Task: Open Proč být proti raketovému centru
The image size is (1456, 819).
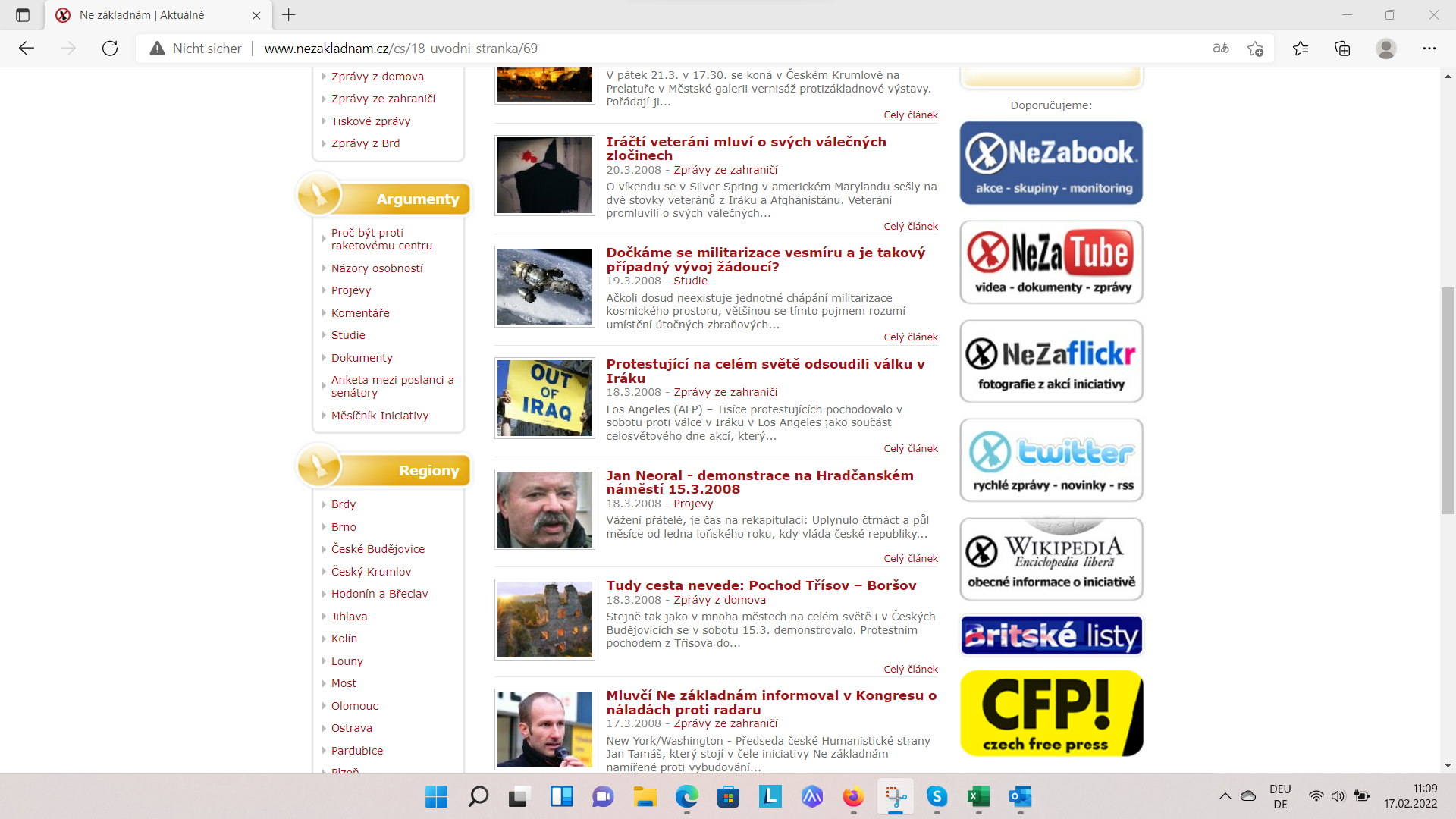Action: coord(381,239)
